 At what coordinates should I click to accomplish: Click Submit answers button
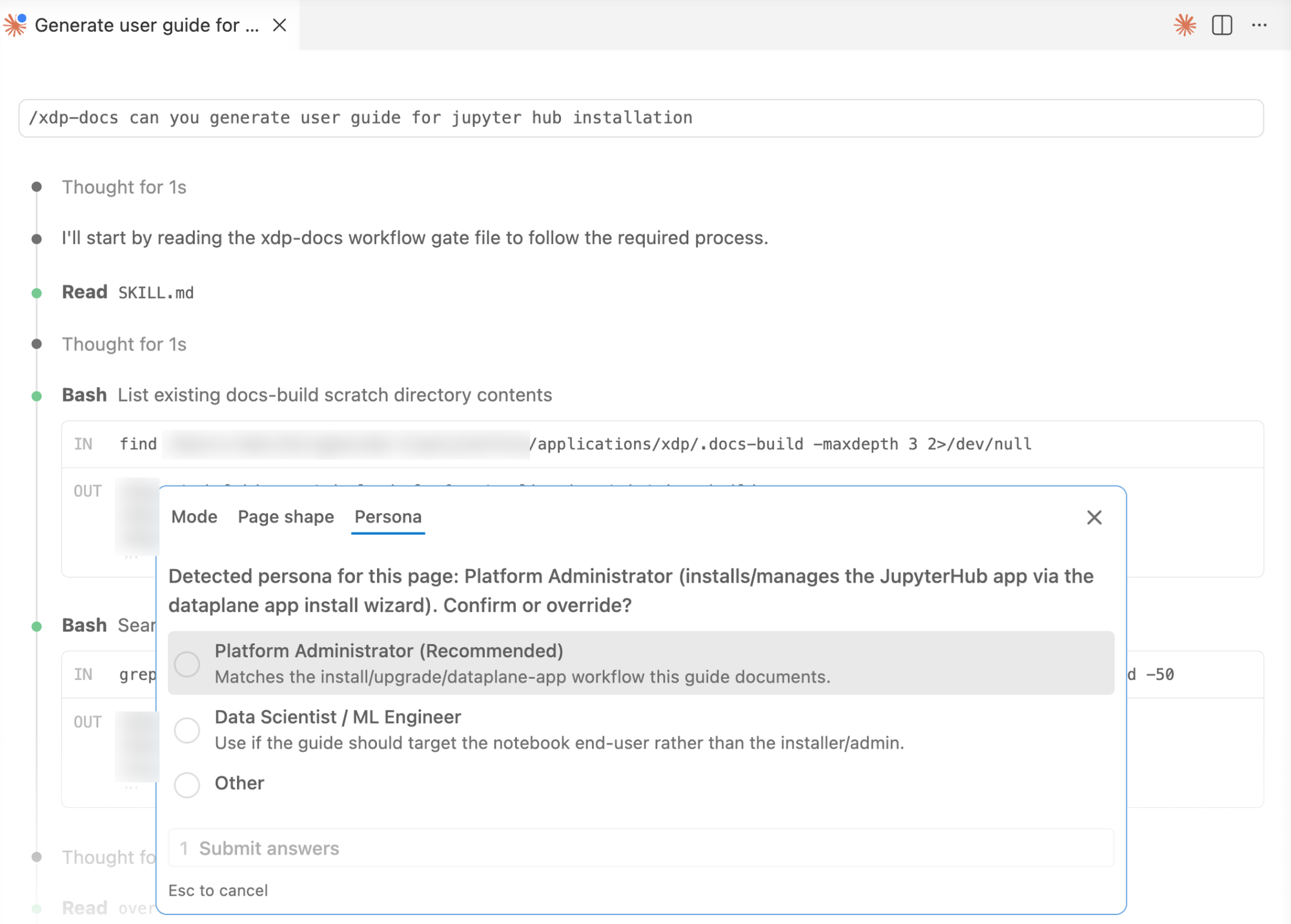(641, 849)
